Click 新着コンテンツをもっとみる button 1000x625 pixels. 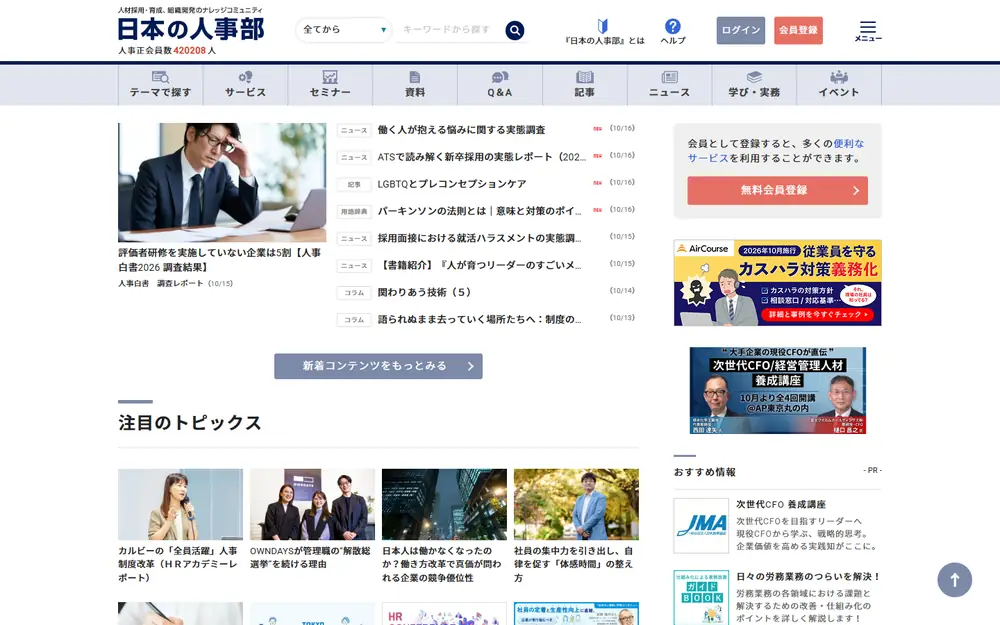tap(378, 366)
